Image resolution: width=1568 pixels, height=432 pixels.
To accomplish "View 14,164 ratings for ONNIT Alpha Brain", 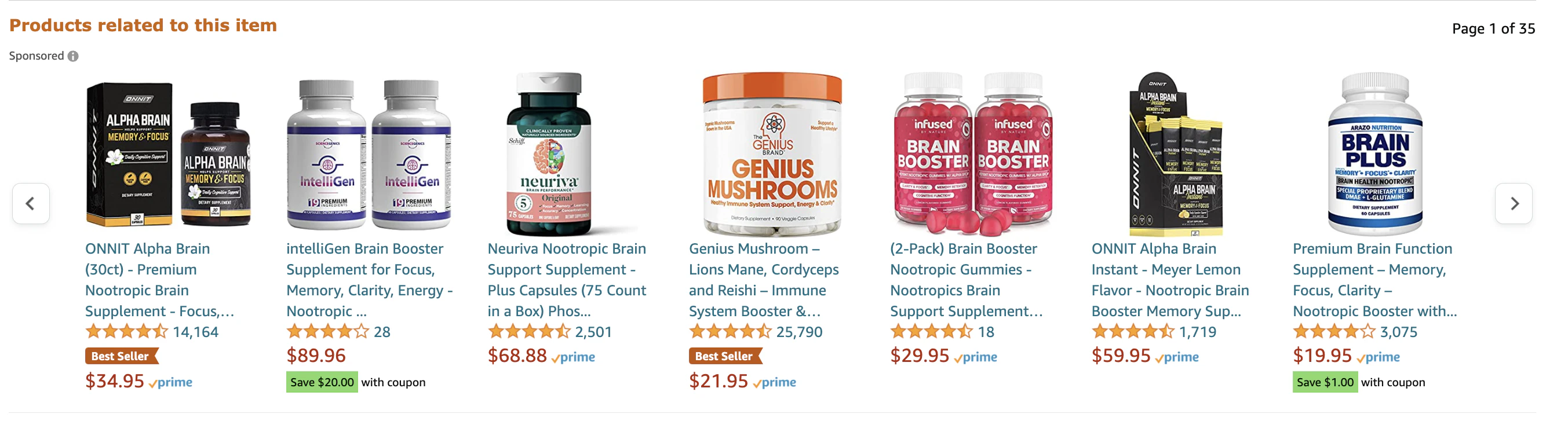I will 195,332.
